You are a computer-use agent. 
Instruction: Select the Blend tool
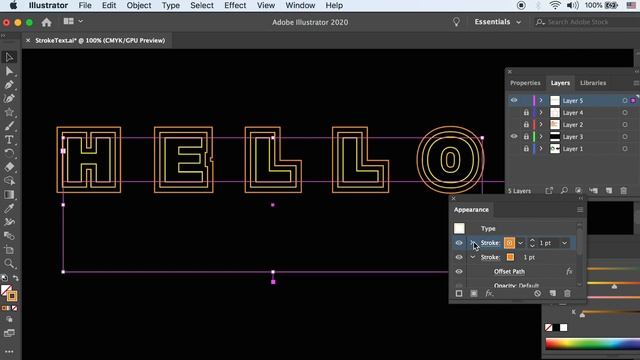(x=9, y=236)
